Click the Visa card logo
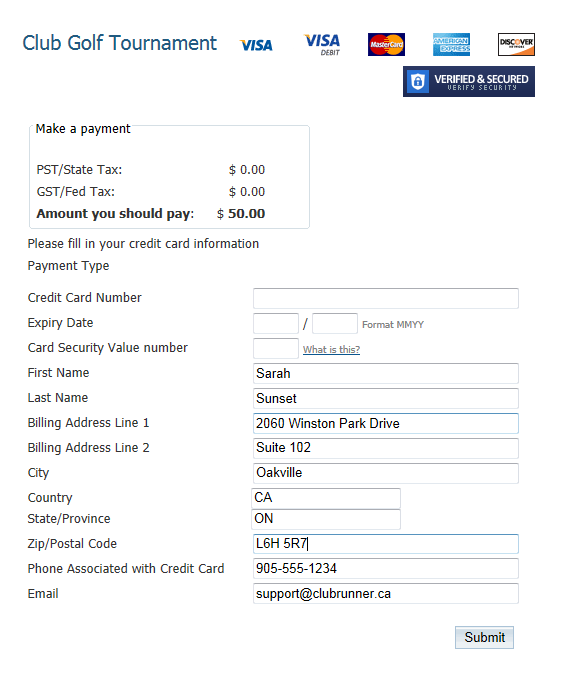564x684 pixels. click(256, 45)
